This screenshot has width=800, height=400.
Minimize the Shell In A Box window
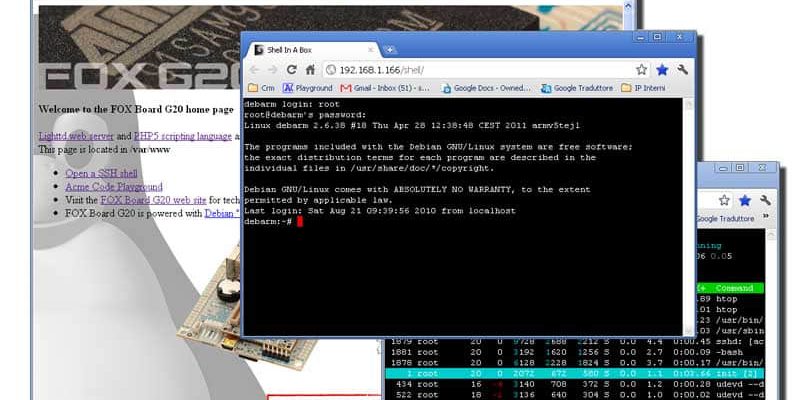(x=641, y=37)
